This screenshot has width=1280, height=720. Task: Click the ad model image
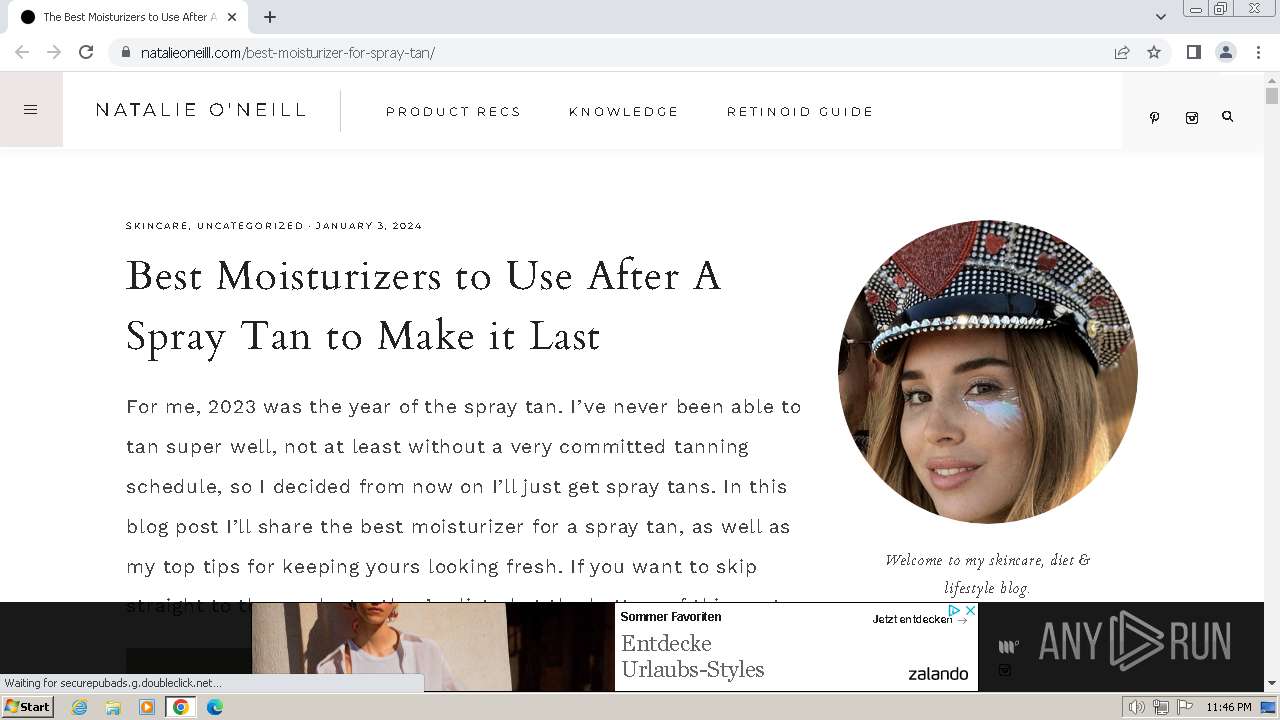(433, 646)
